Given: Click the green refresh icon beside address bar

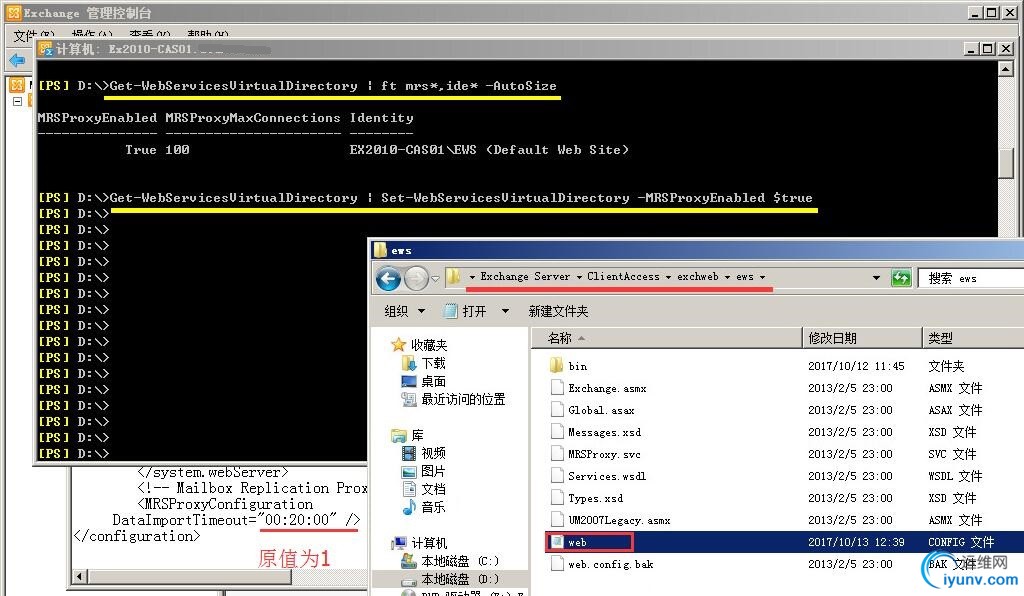Looking at the screenshot, I should point(901,279).
